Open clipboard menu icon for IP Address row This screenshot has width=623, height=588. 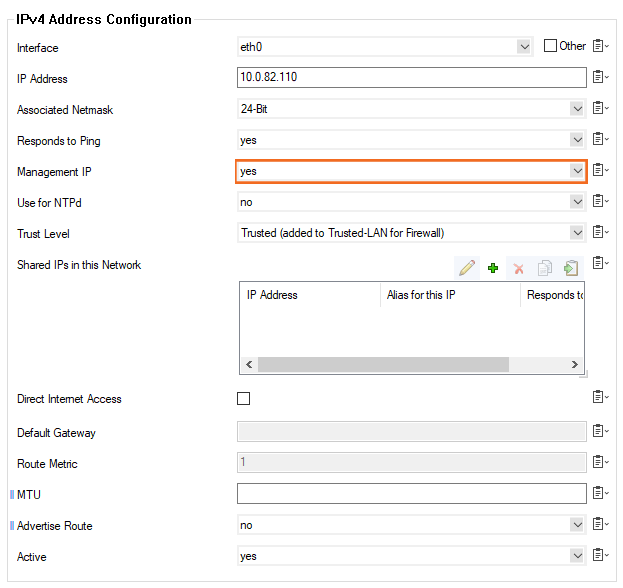(x=600, y=77)
